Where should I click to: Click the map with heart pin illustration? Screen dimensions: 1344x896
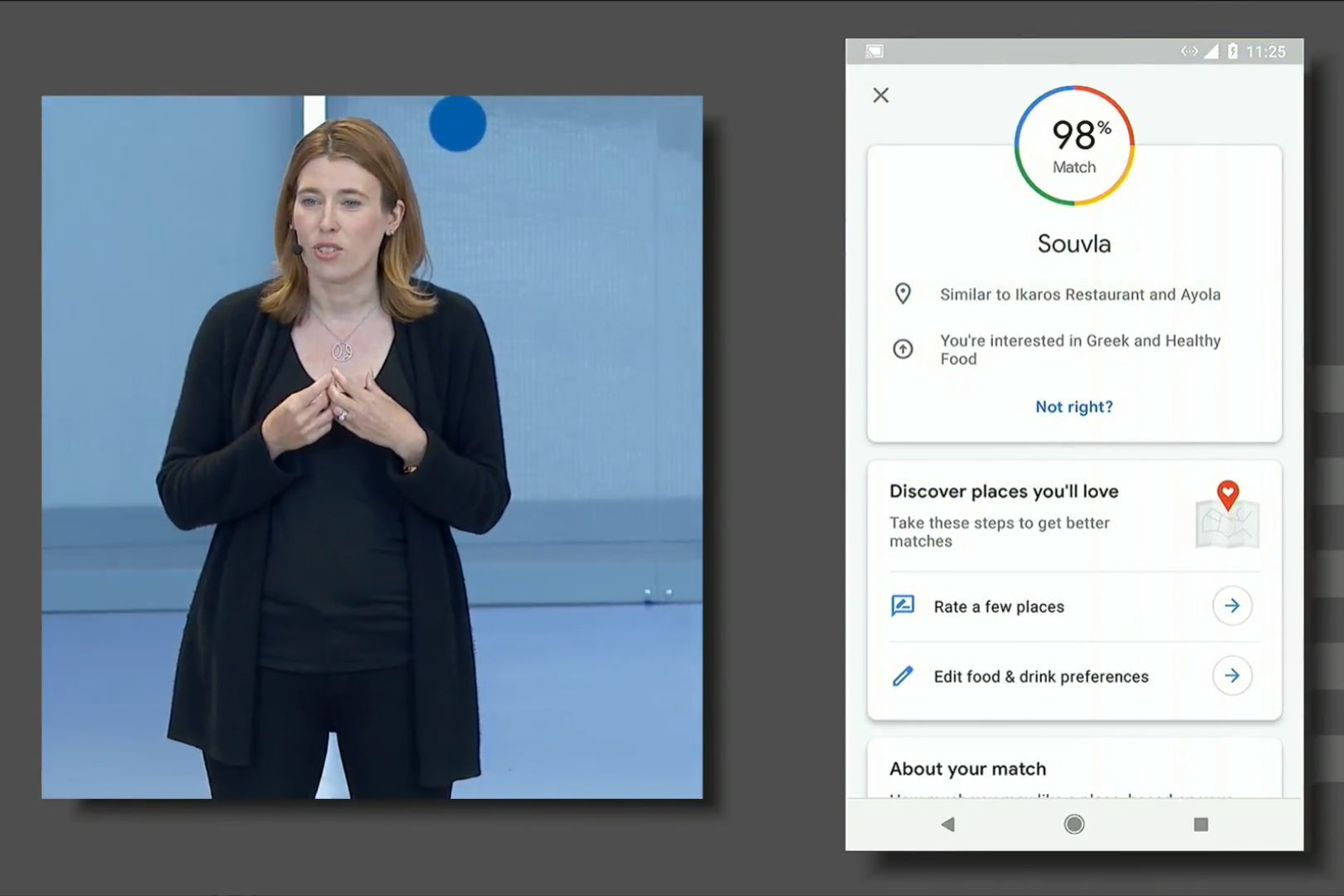click(x=1227, y=515)
